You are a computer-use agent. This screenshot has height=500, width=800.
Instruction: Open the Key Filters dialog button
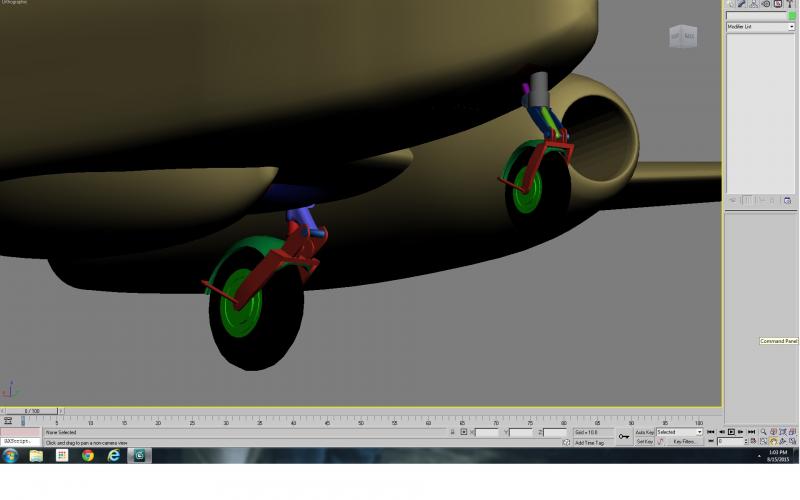pyautogui.click(x=684, y=442)
